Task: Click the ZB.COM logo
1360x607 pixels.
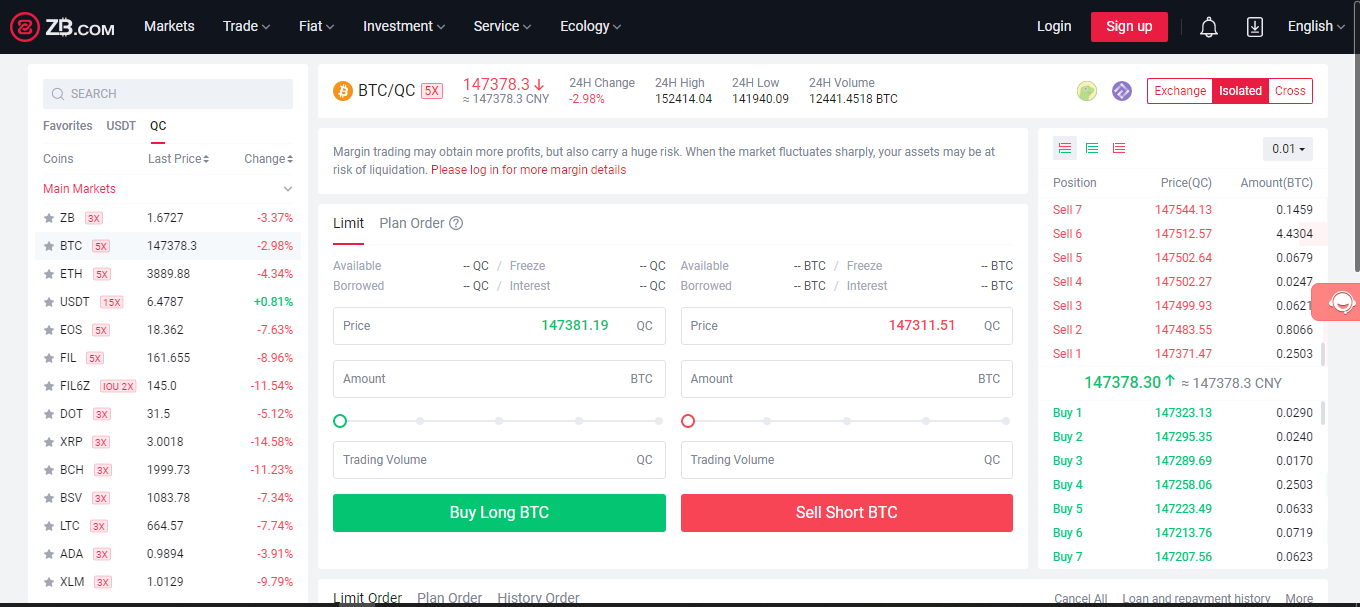Action: pos(63,27)
